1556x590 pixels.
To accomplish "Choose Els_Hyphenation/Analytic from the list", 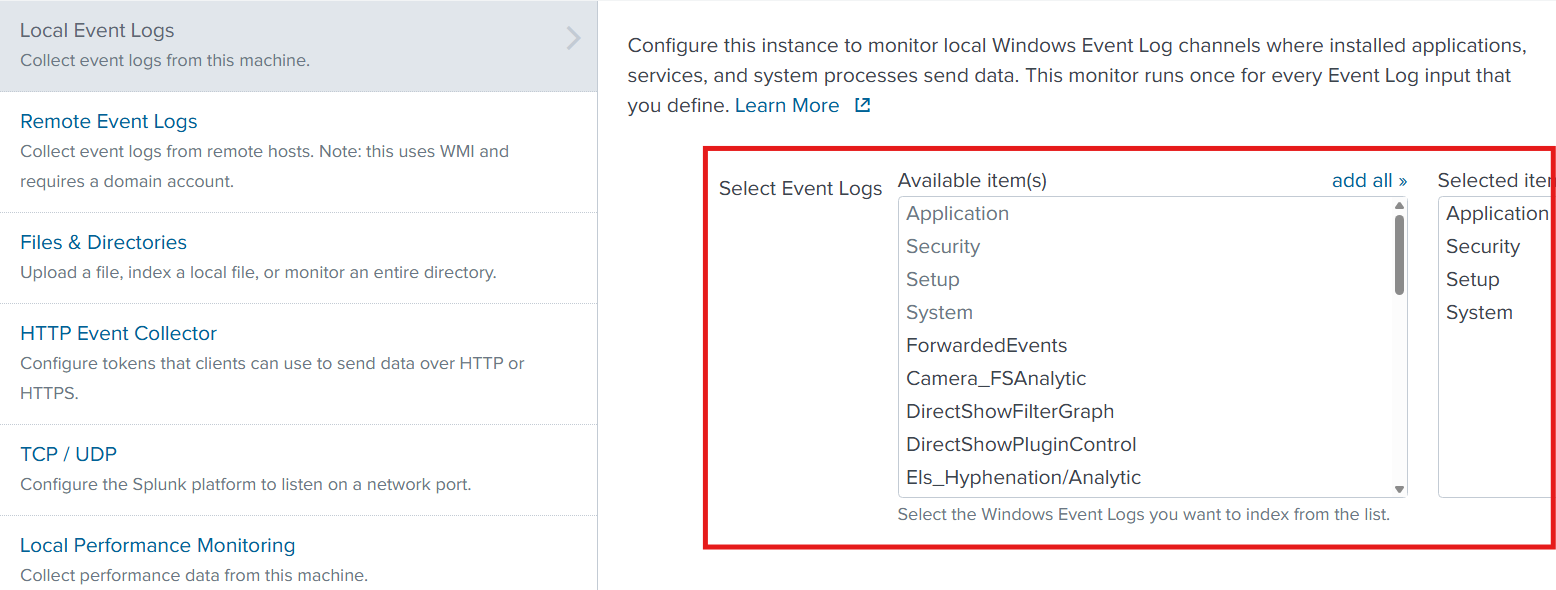I will click(x=1023, y=477).
